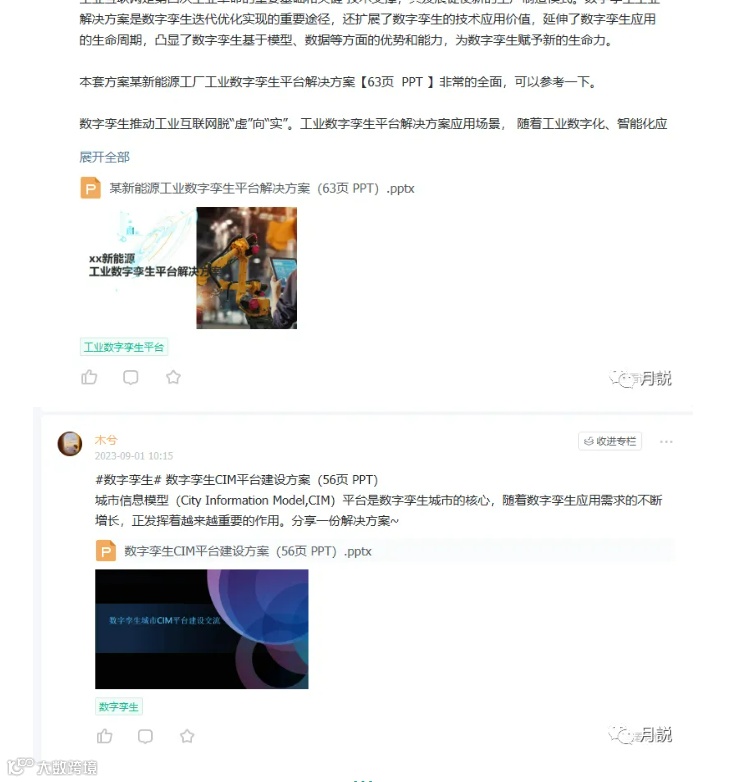Open the CIM平台建设交流 slide thumbnail
Screen dimensions: 736x782
click(201, 629)
